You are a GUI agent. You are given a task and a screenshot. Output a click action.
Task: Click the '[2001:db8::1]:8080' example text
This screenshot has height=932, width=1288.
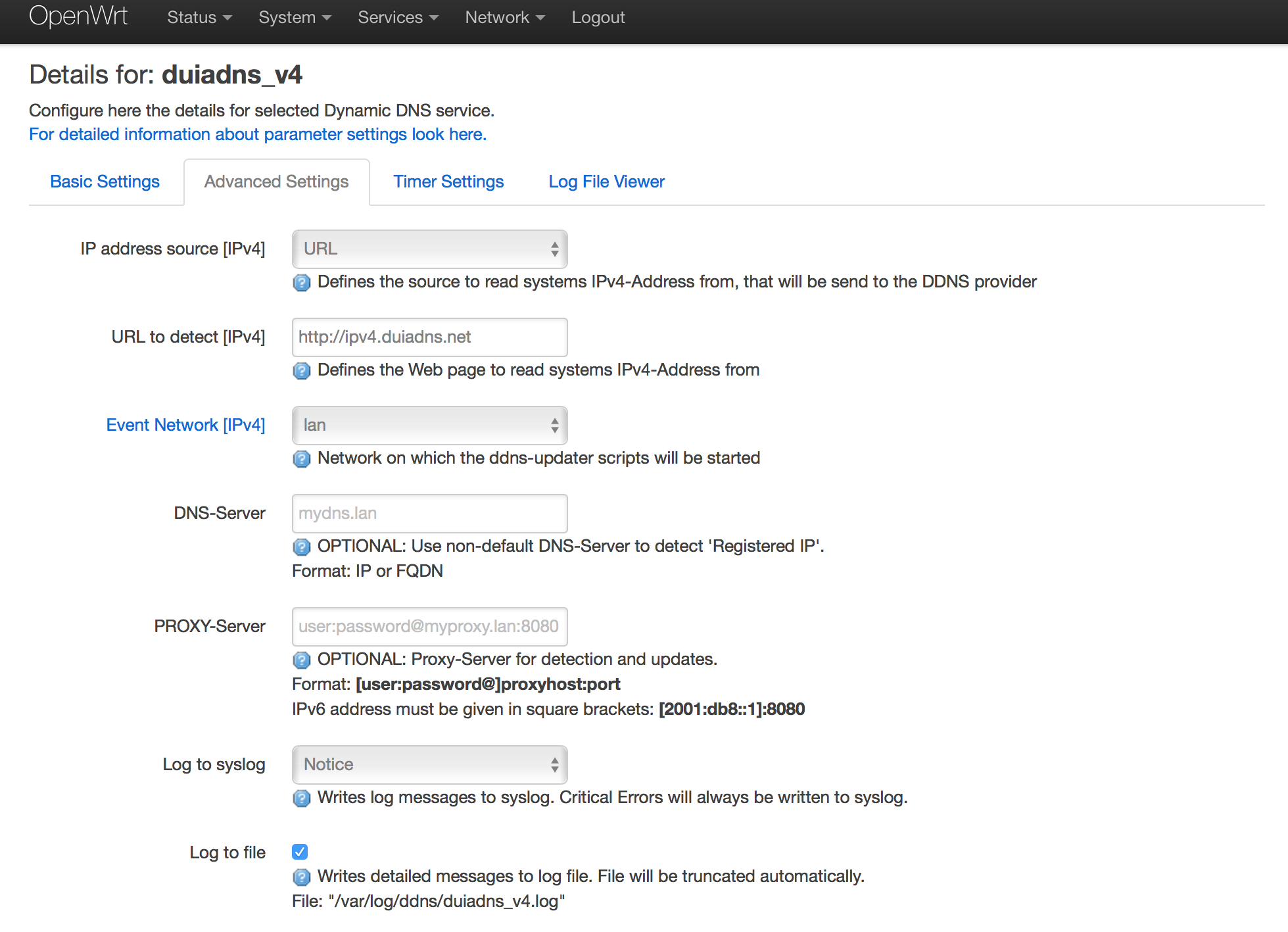[x=732, y=710]
